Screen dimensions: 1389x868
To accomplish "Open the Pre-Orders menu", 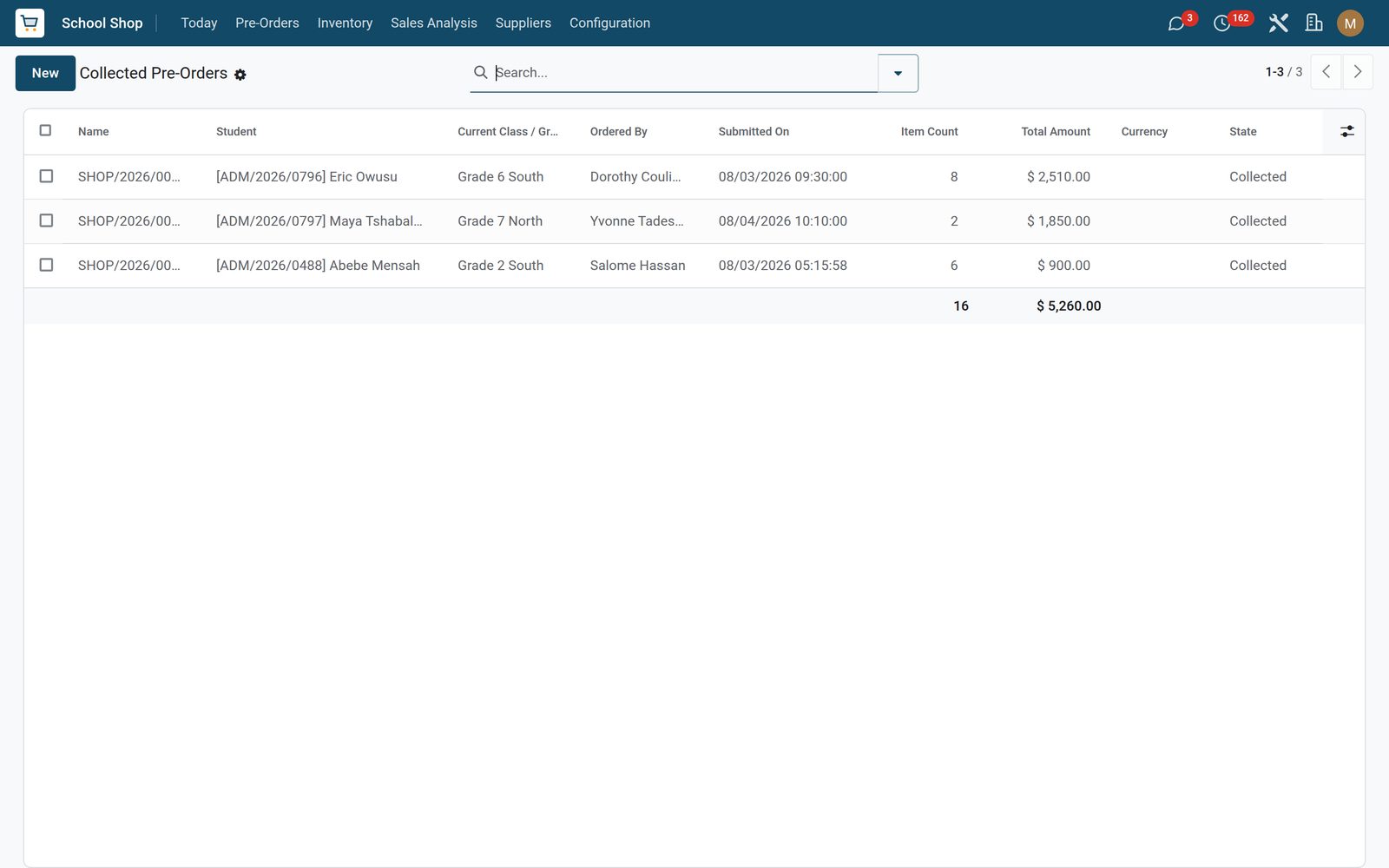I will (x=267, y=23).
